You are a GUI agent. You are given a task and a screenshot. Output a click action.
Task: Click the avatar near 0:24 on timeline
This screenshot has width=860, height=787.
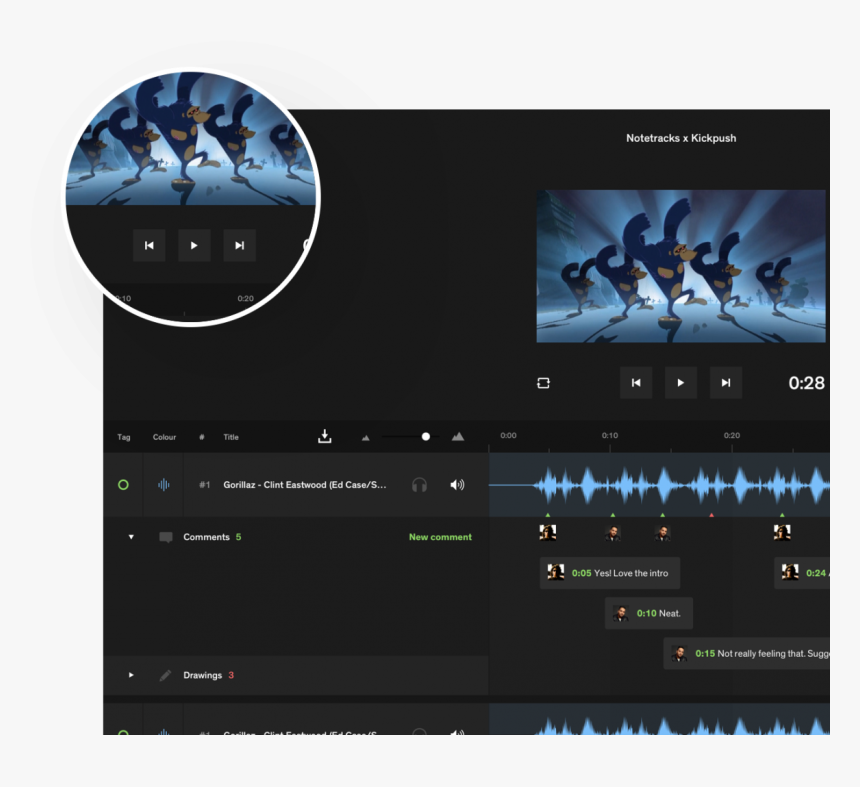tap(782, 532)
